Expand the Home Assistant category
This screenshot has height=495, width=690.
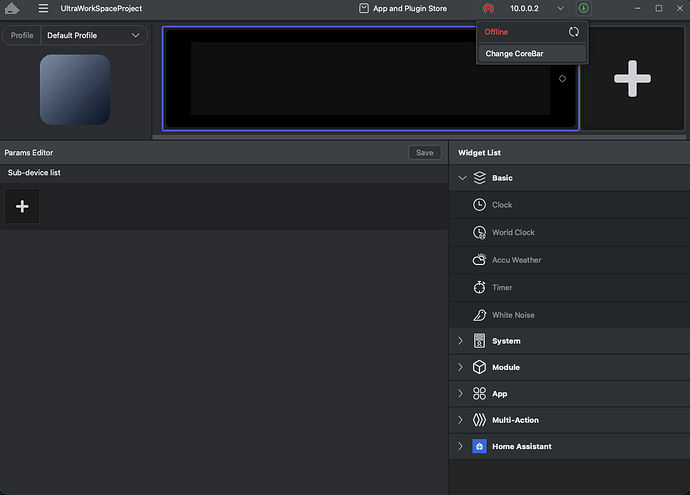click(x=460, y=446)
